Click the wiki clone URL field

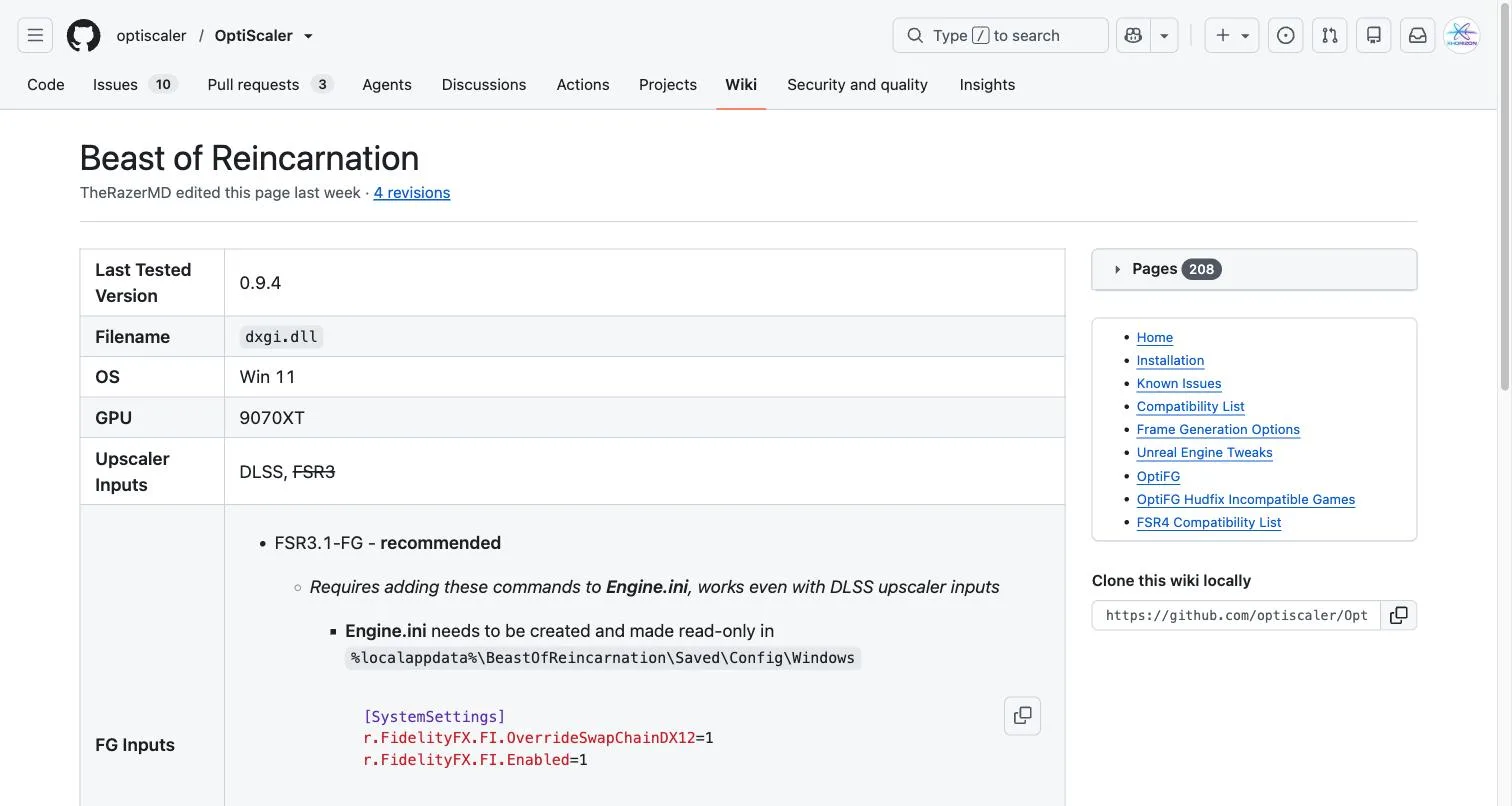1236,615
